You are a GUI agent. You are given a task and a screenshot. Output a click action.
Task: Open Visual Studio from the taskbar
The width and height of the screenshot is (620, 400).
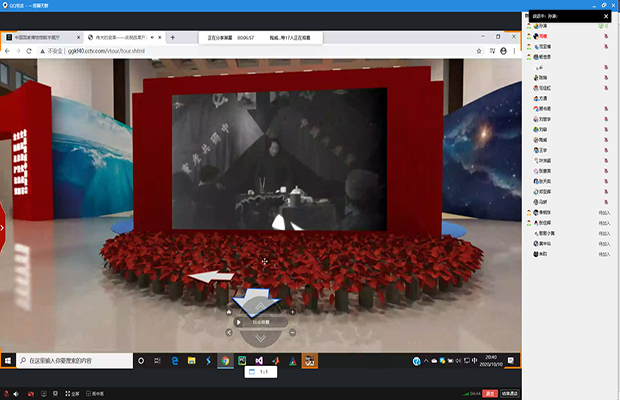[257, 360]
